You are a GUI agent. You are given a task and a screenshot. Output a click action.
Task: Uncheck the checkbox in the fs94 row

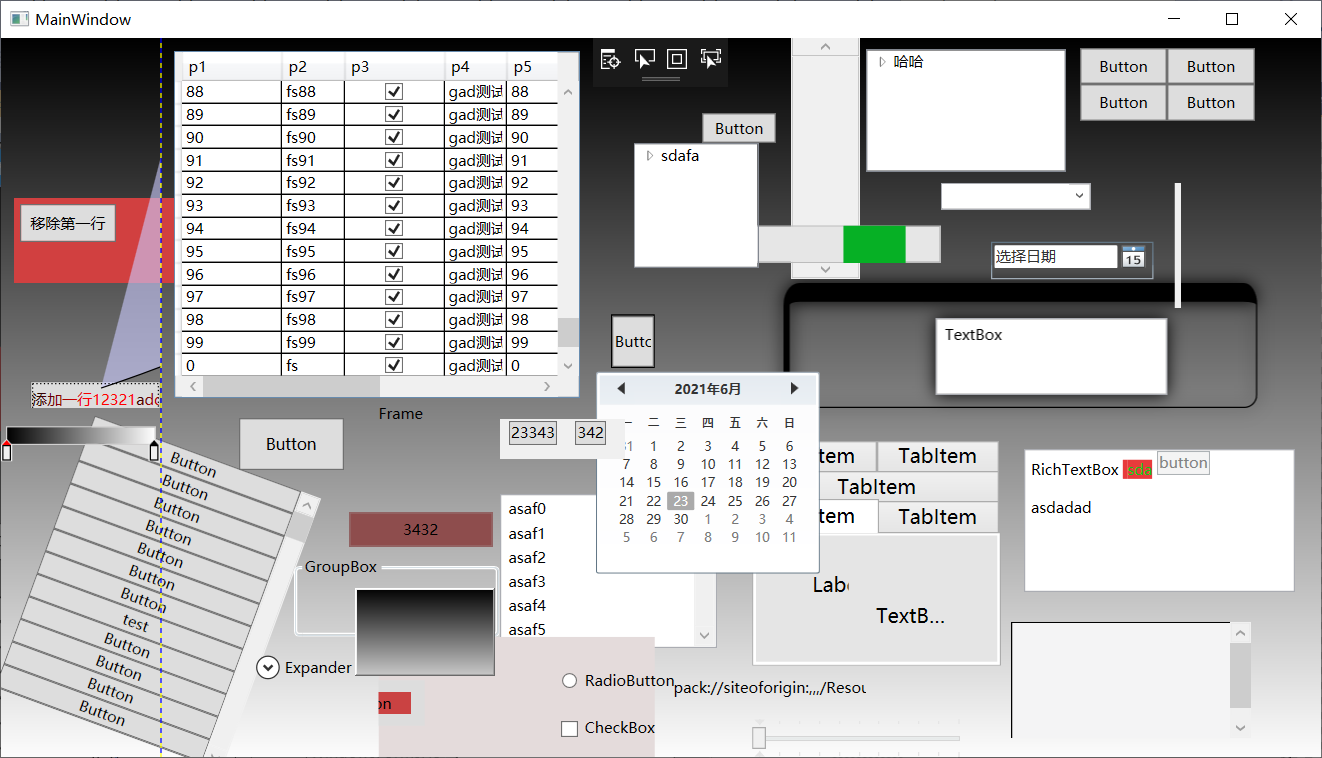coord(394,229)
